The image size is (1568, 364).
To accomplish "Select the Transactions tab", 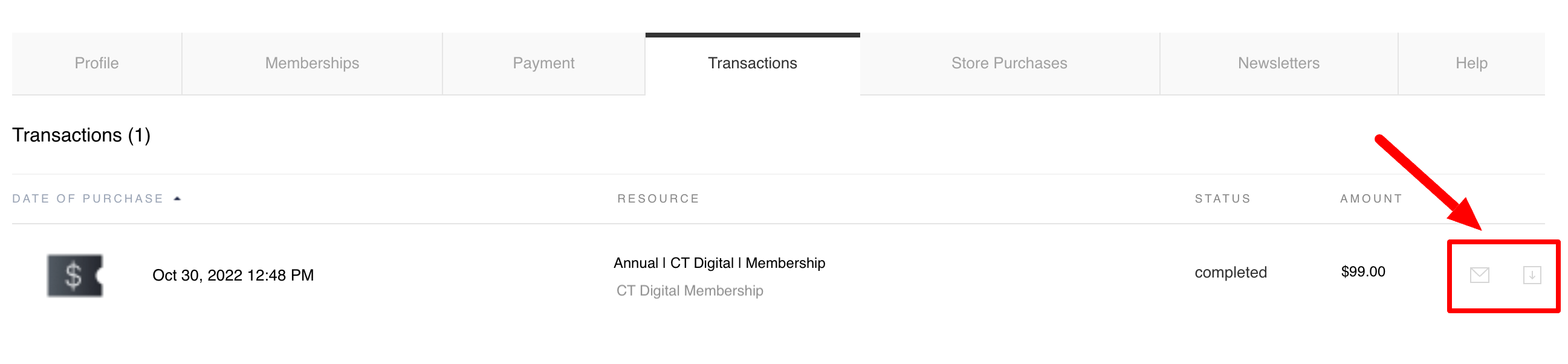I will click(753, 63).
